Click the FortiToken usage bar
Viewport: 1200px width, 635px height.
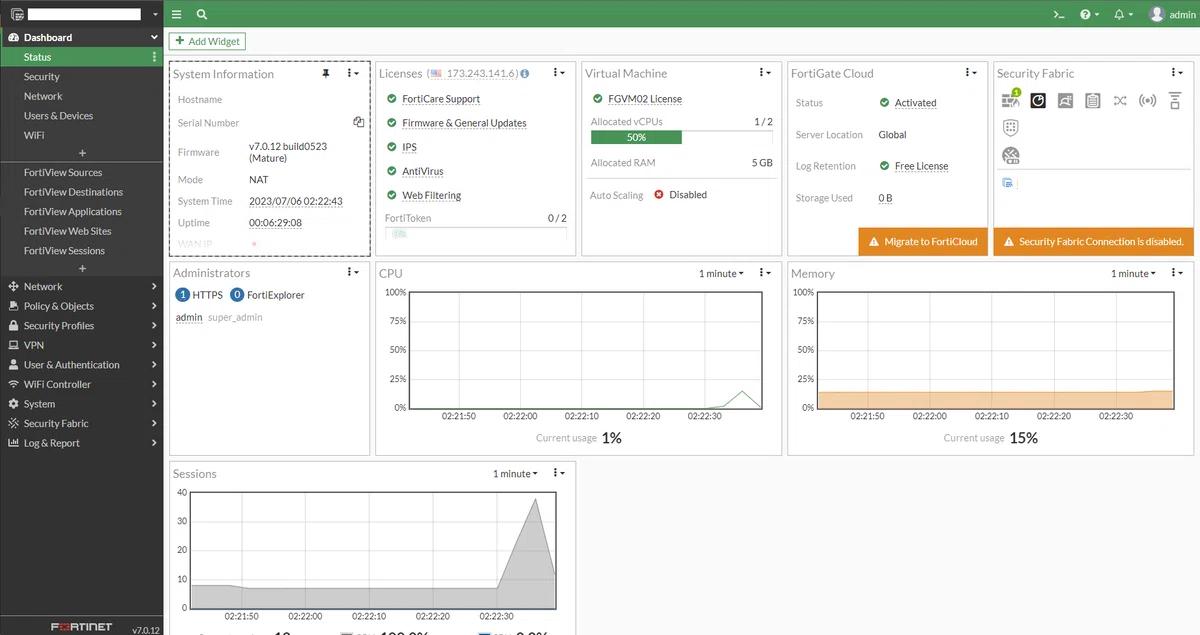[475, 233]
